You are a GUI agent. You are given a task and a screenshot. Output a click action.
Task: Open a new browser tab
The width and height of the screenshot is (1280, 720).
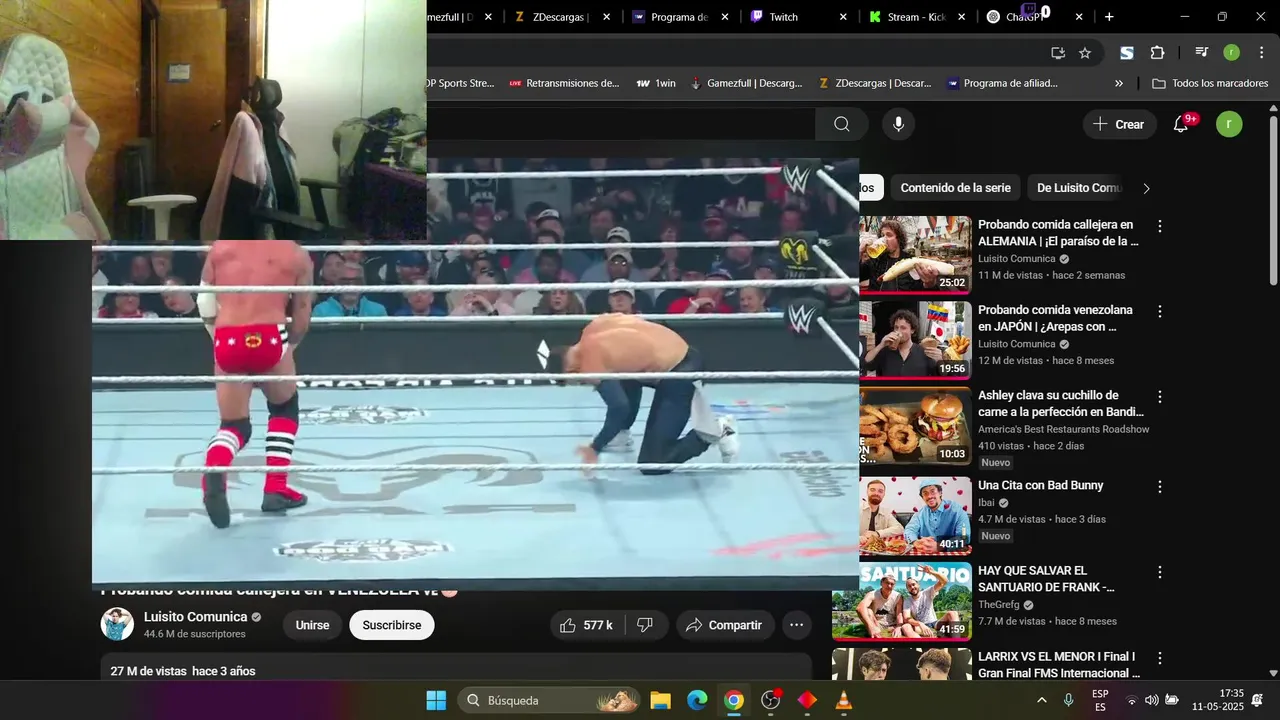coord(1109,17)
